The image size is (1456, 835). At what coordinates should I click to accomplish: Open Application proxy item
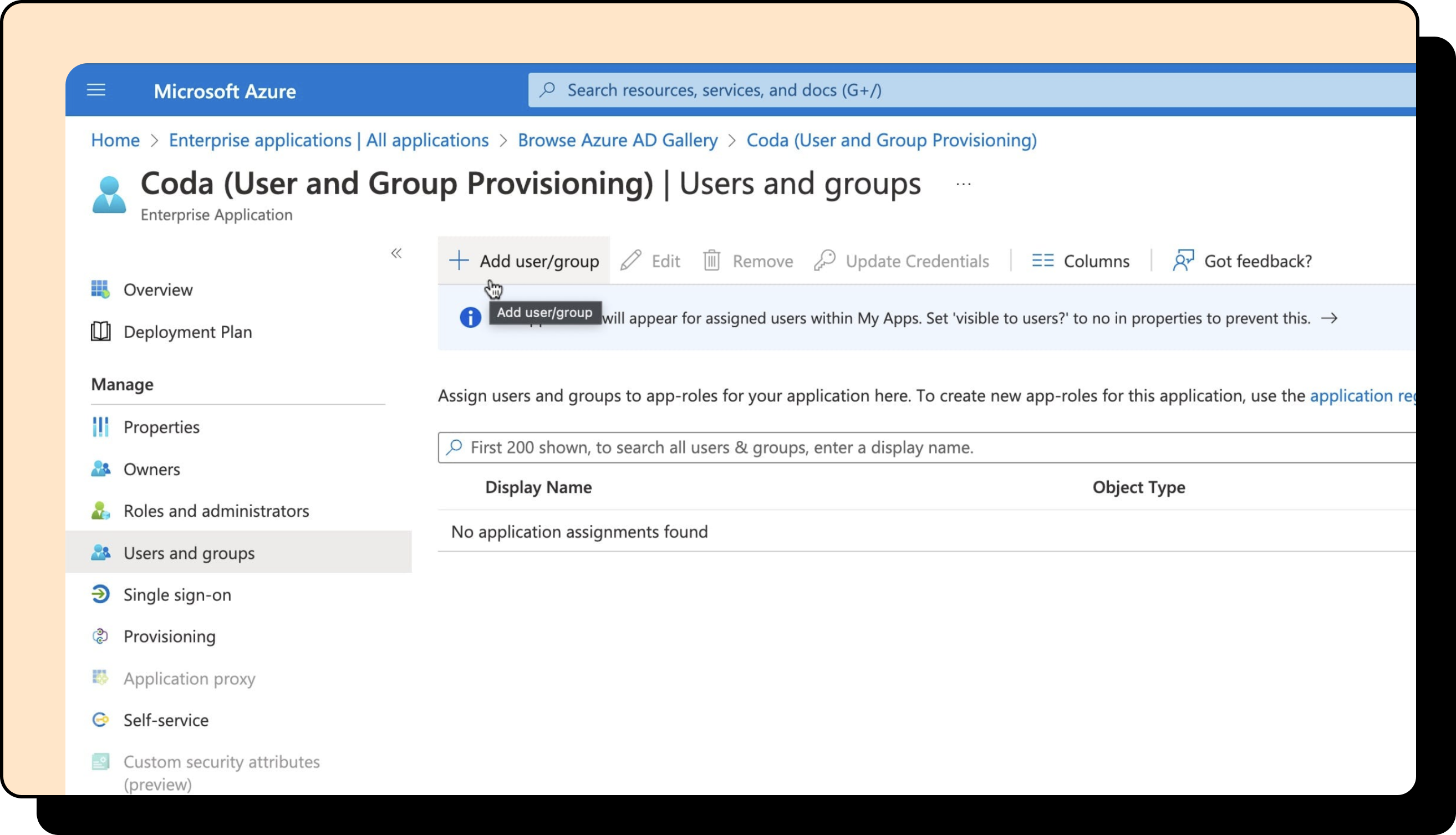[189, 679]
